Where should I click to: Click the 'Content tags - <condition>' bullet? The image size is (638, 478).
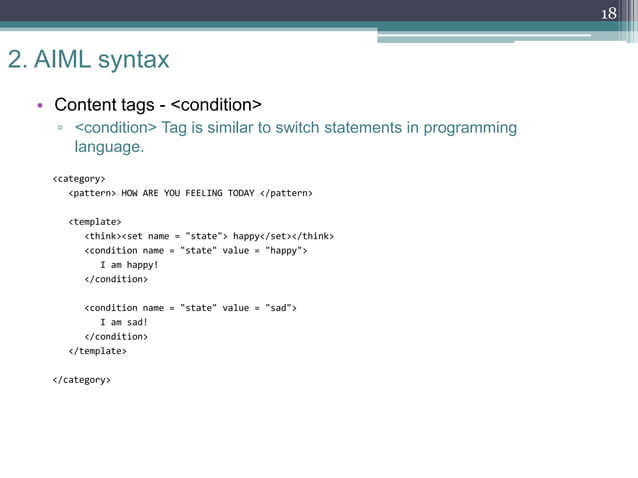[x=158, y=105]
